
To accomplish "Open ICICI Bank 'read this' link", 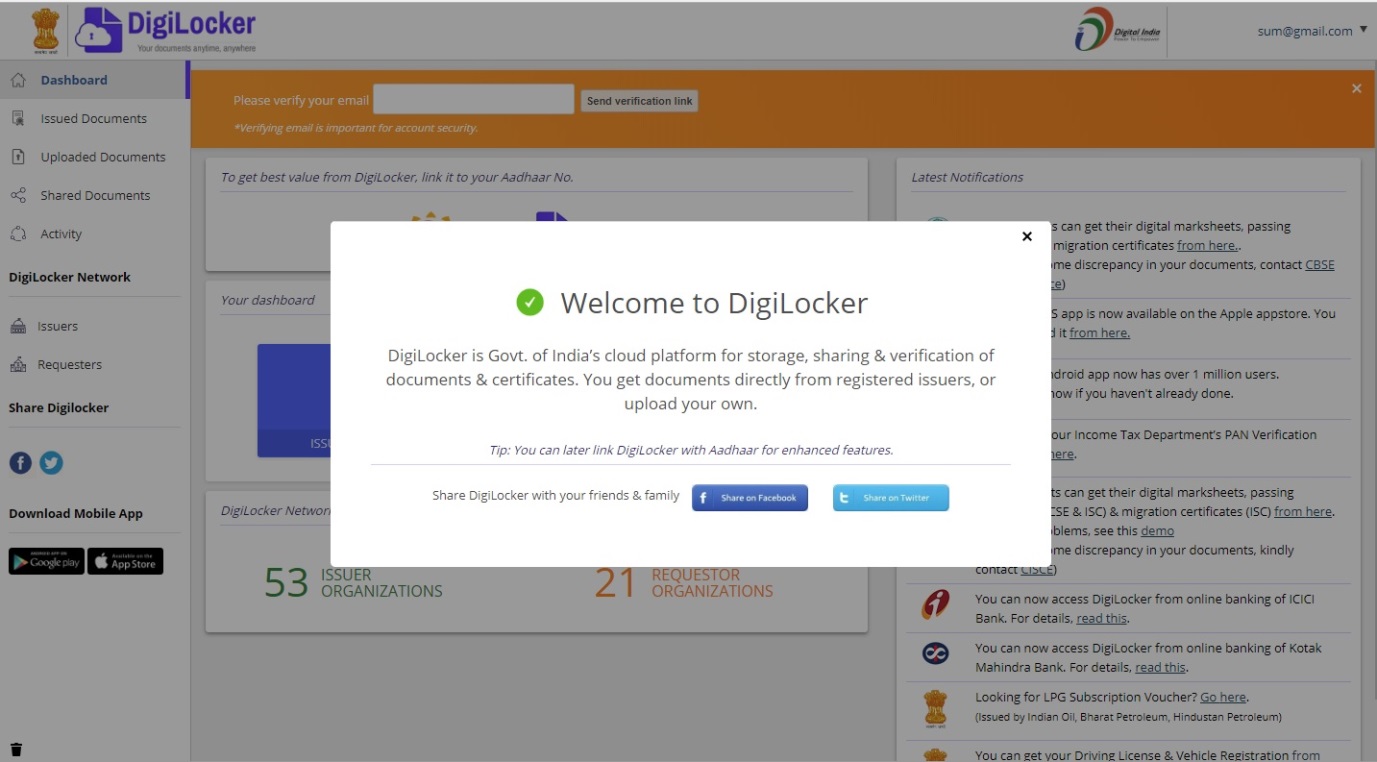I will click(x=1102, y=619).
